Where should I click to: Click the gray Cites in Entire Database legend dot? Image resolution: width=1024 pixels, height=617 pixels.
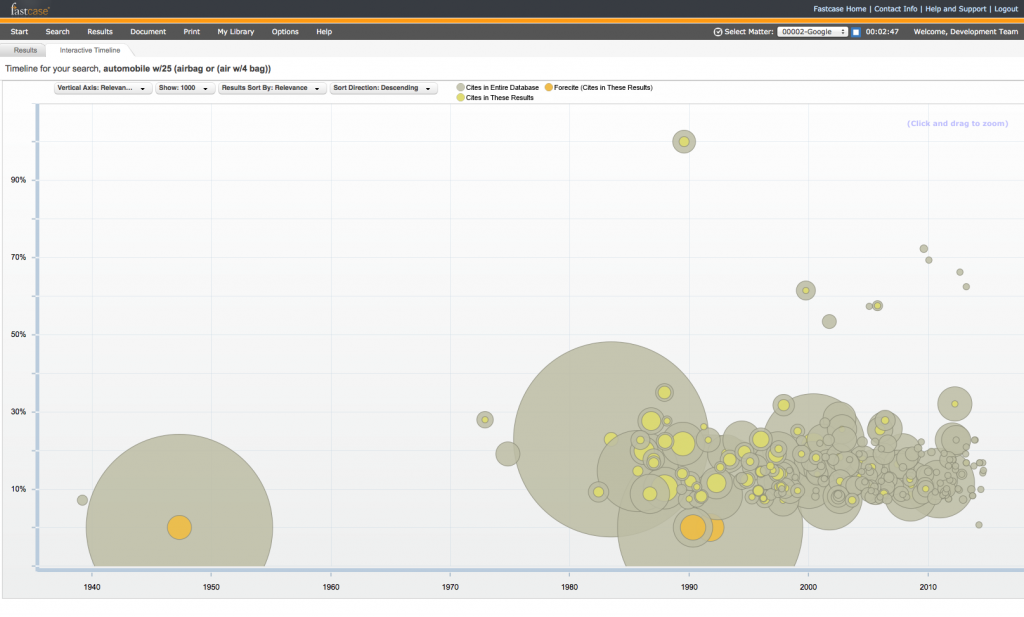(x=460, y=88)
